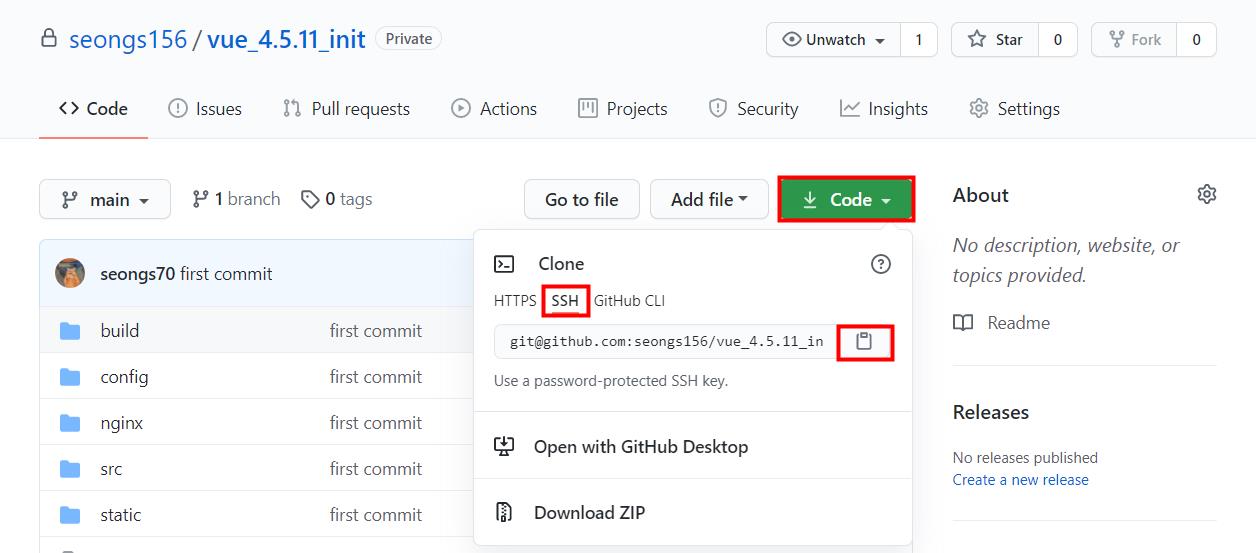Image resolution: width=1256 pixels, height=553 pixels.
Task: Select the GitHub CLI clone option
Action: pos(629,301)
